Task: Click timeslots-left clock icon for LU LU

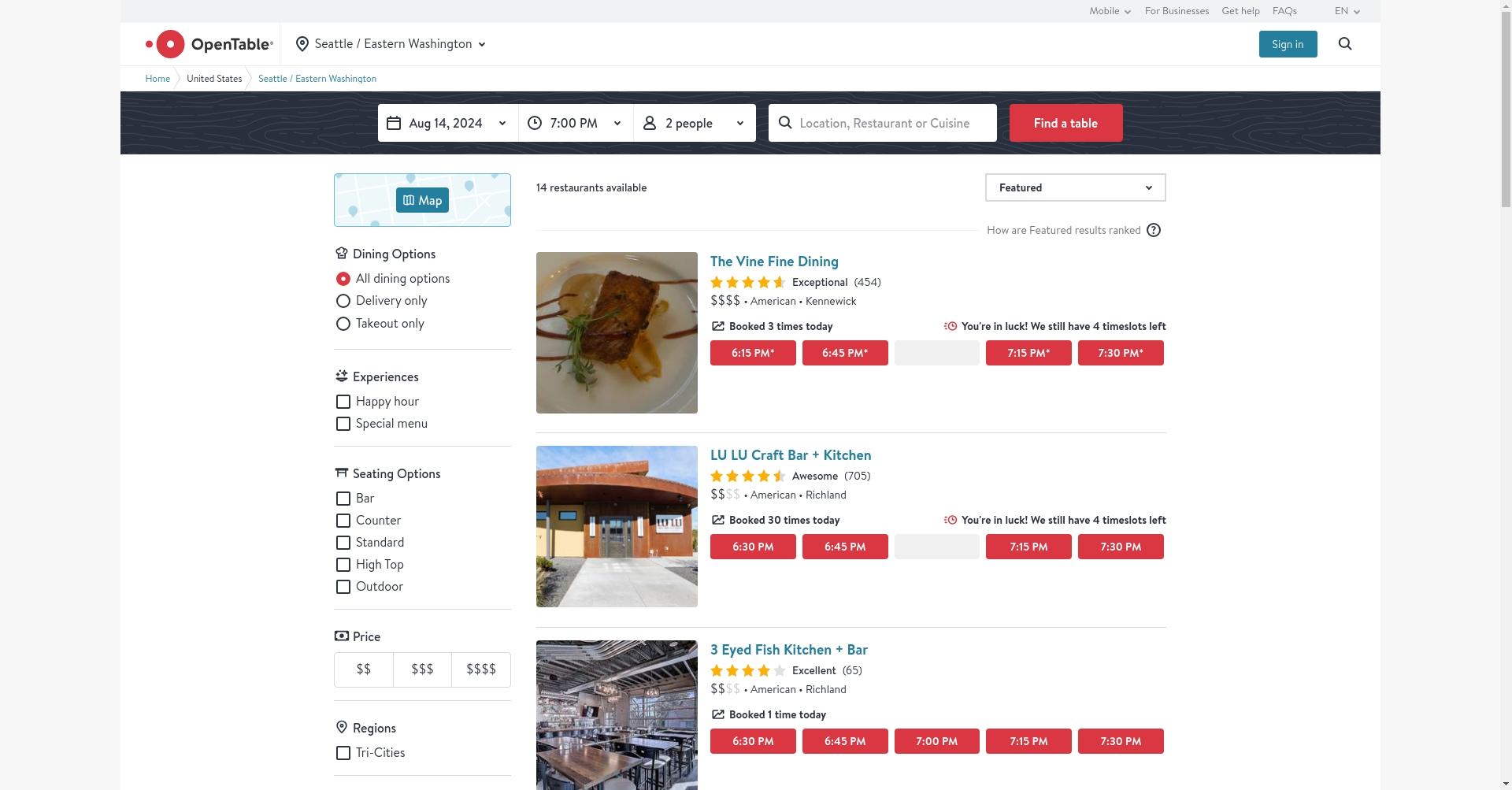Action: pos(951,520)
